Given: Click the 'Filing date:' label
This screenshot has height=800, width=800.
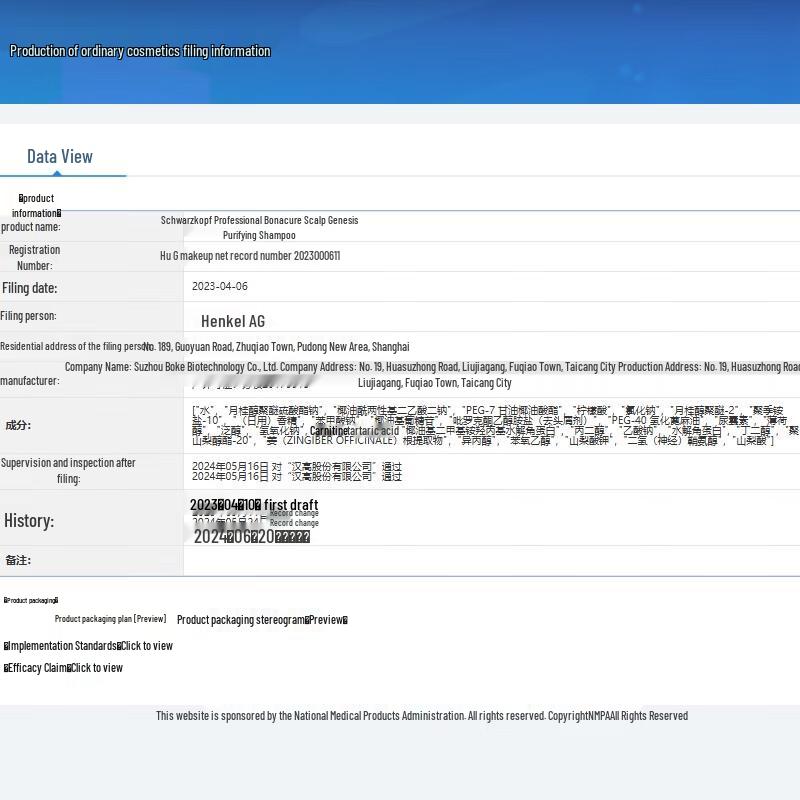Looking at the screenshot, I should 30,288.
